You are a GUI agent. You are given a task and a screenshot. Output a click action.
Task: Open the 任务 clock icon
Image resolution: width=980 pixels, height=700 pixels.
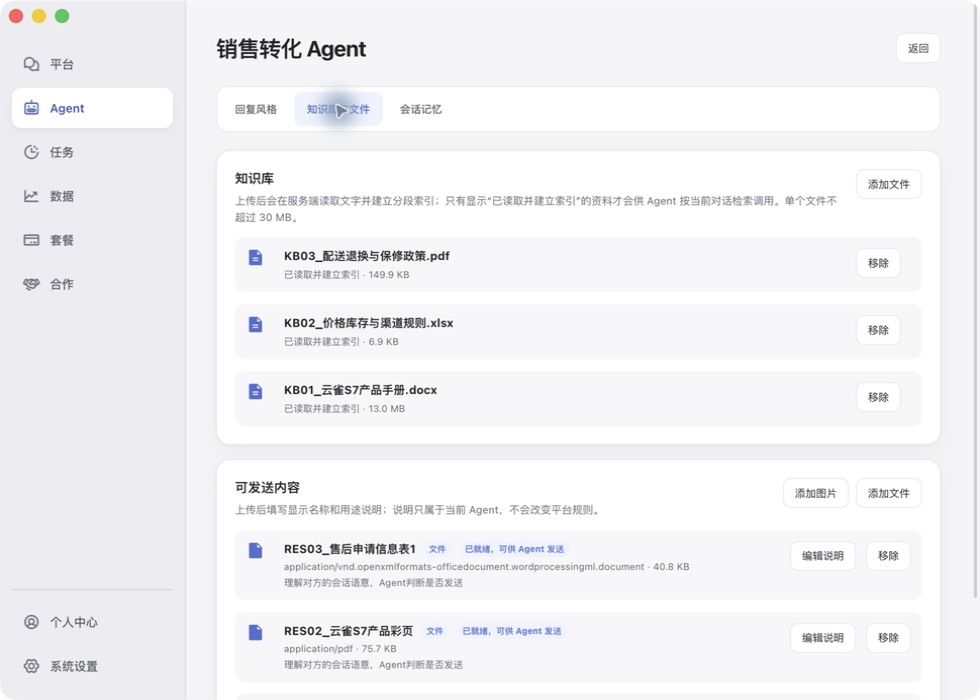pyautogui.click(x=31, y=152)
